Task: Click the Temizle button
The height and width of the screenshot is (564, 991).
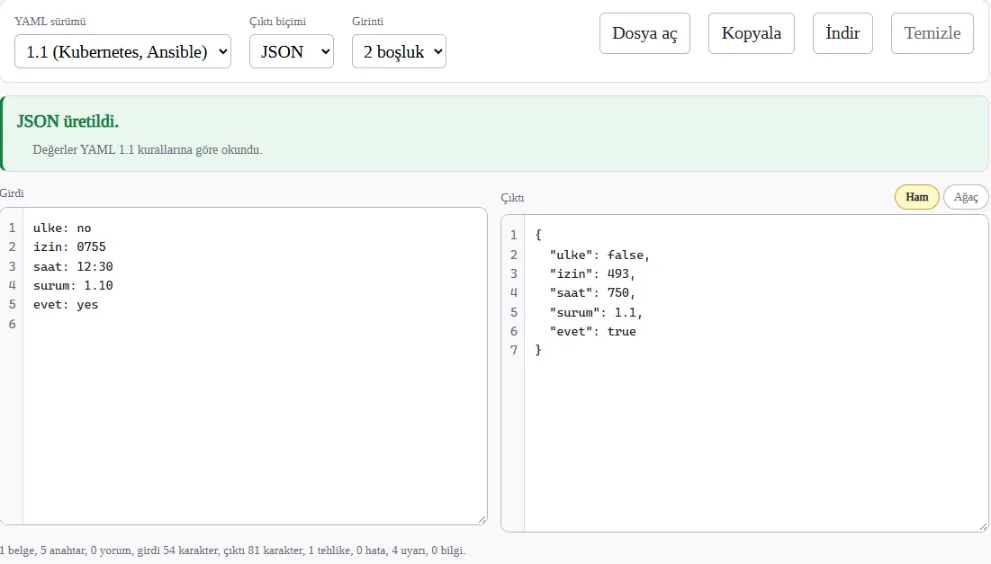Action: (932, 33)
